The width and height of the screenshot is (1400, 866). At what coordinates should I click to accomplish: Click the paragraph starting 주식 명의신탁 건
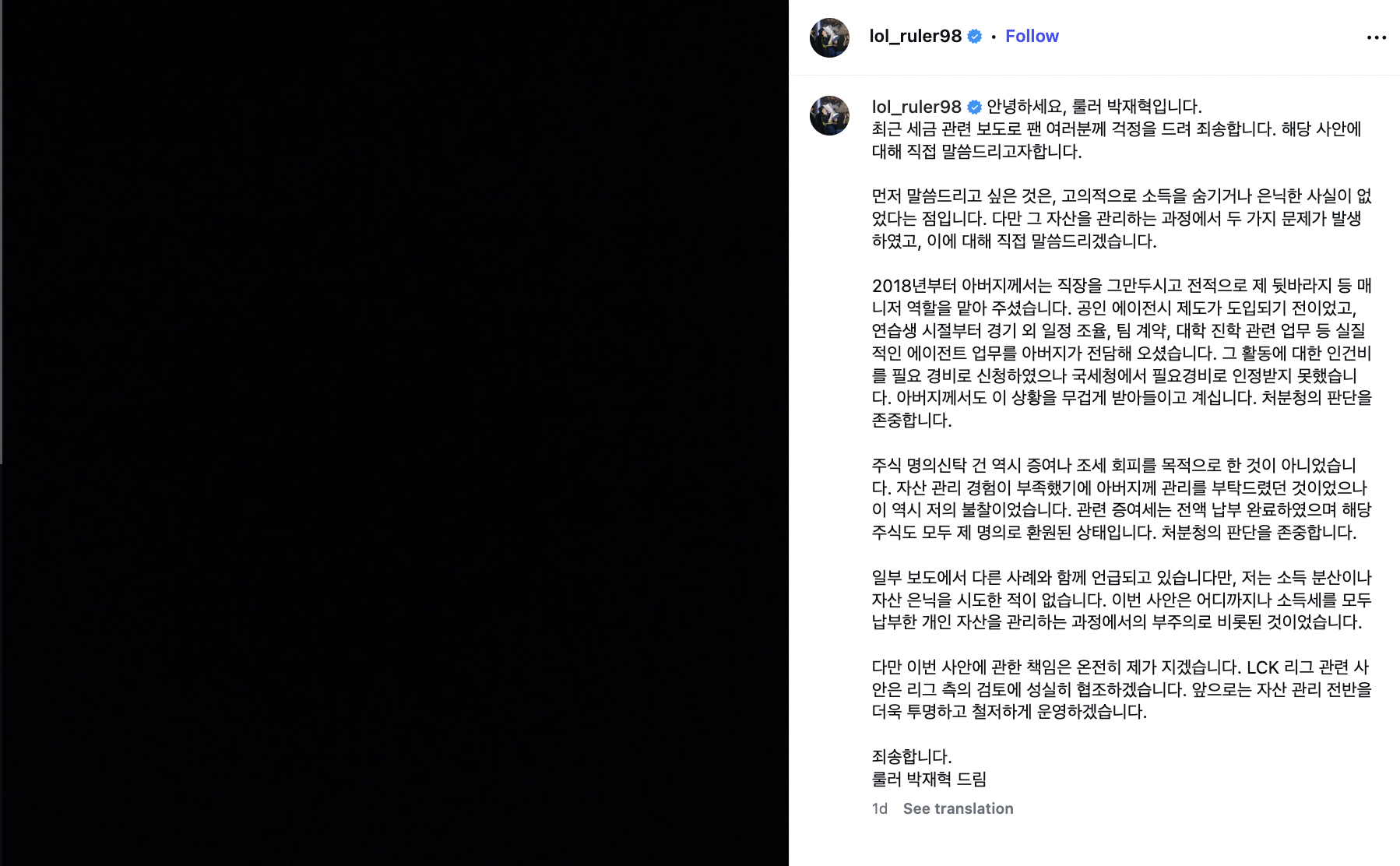1121,499
